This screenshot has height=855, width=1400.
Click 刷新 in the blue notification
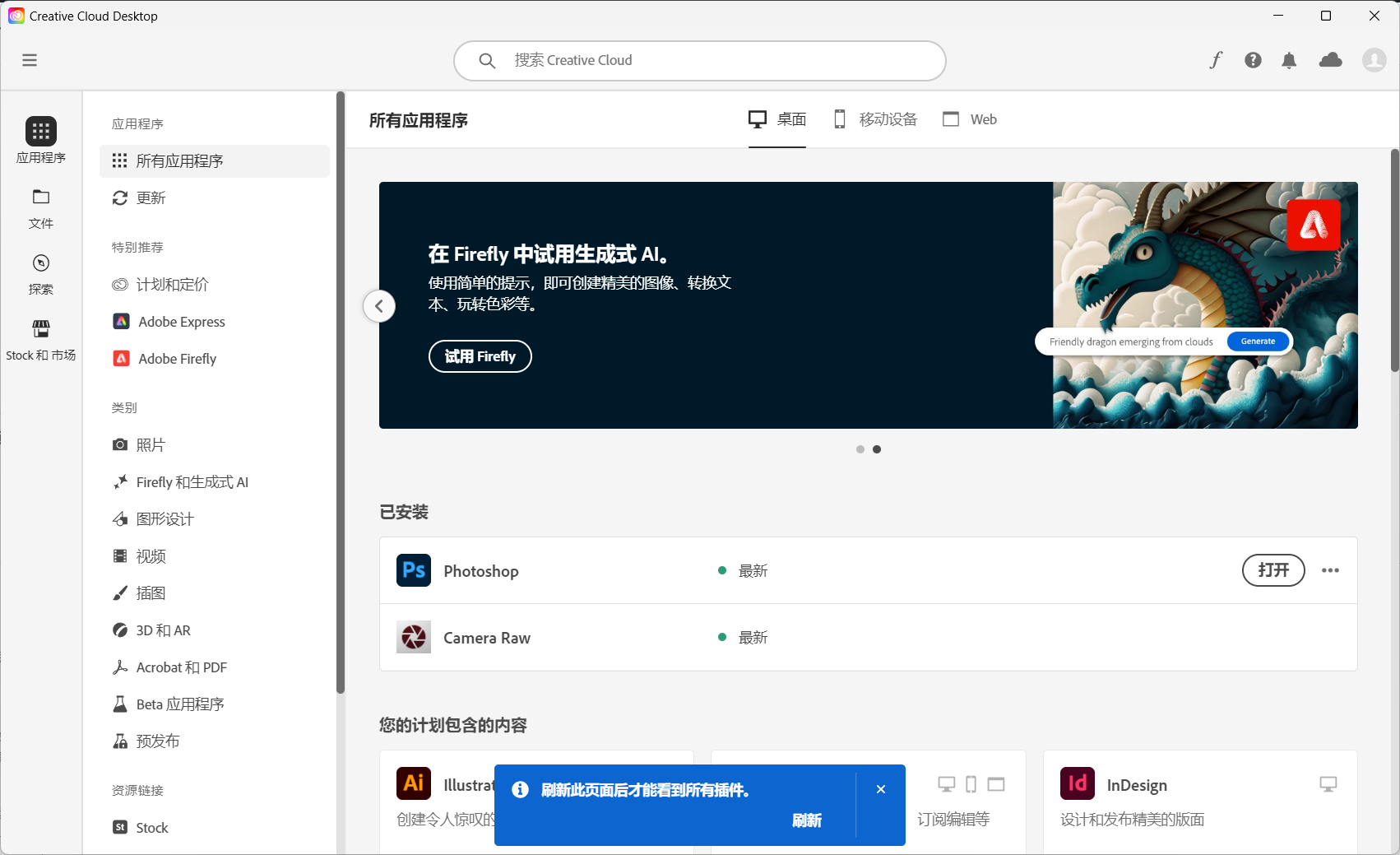[807, 820]
